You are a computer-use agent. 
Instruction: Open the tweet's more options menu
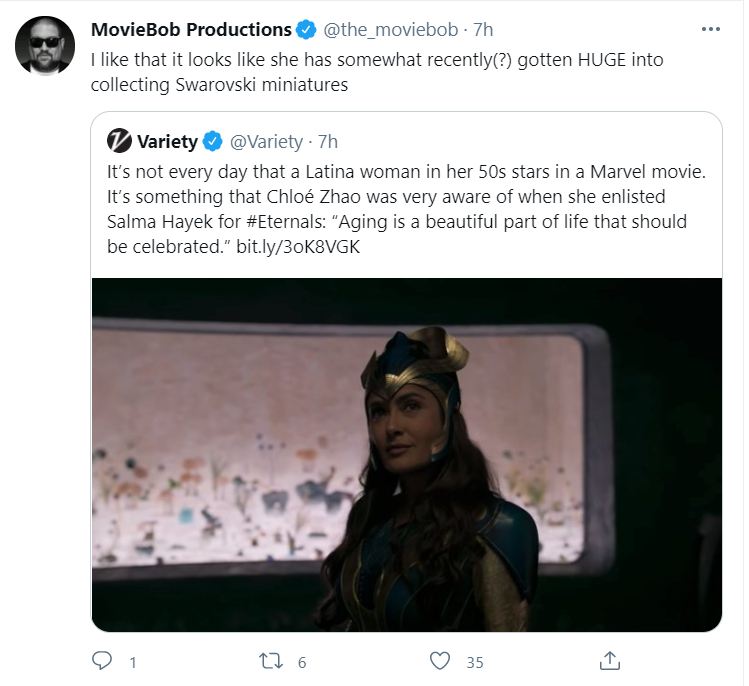tap(710, 29)
